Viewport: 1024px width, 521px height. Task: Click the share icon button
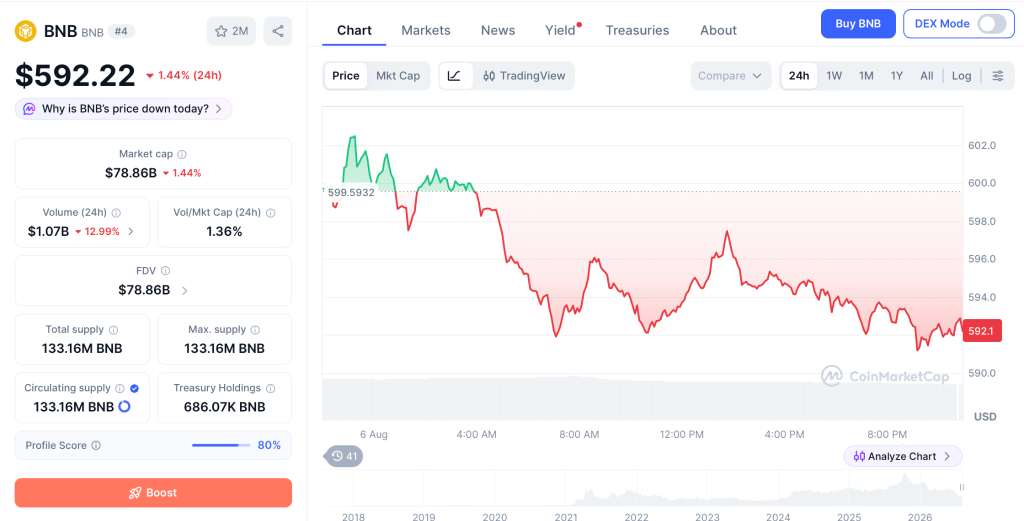(278, 31)
